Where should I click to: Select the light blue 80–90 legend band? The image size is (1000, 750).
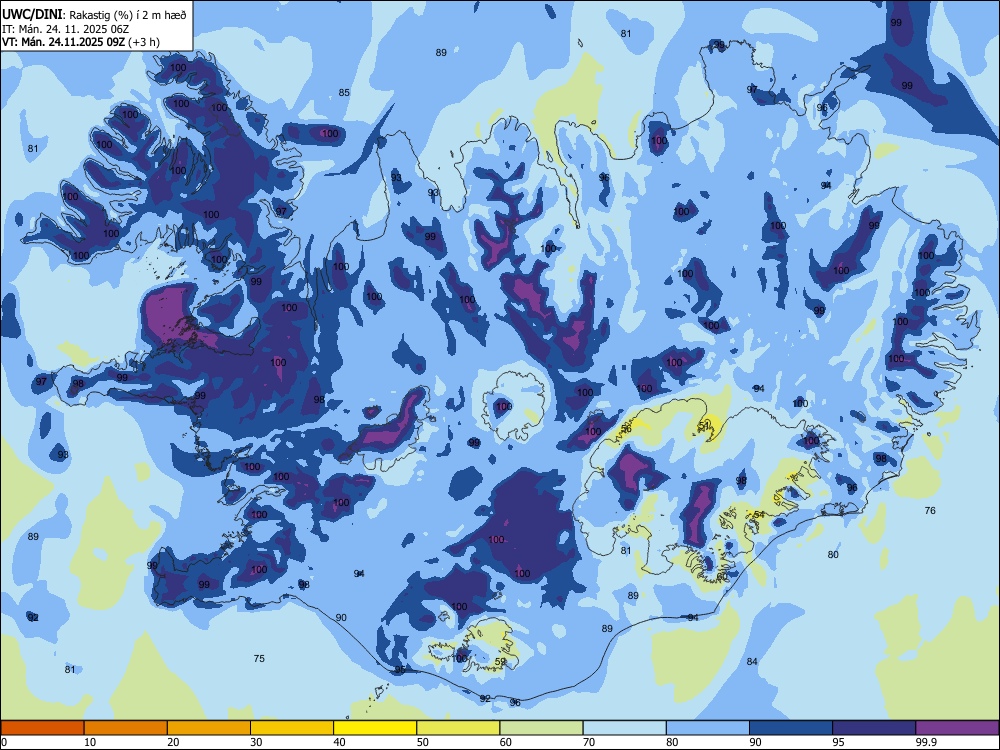tap(708, 728)
